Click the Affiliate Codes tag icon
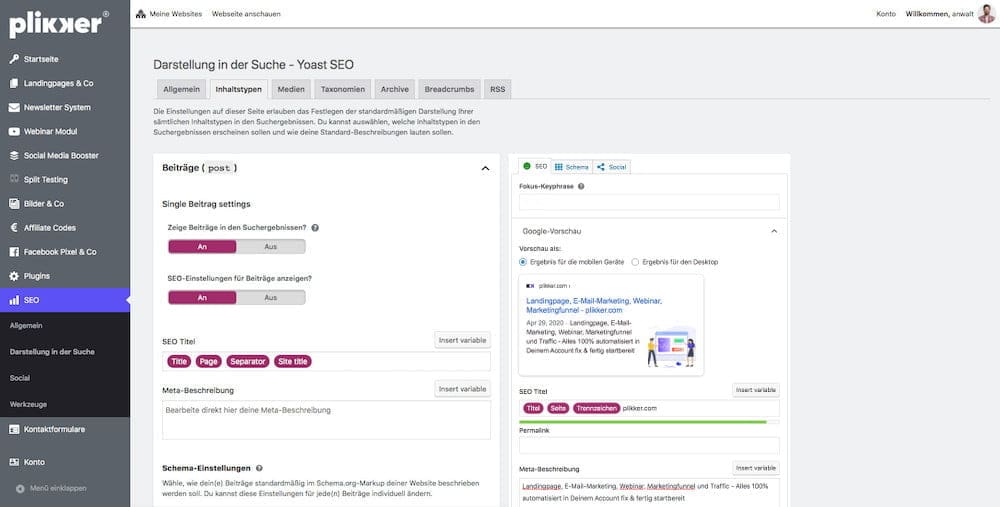 pyautogui.click(x=14, y=227)
